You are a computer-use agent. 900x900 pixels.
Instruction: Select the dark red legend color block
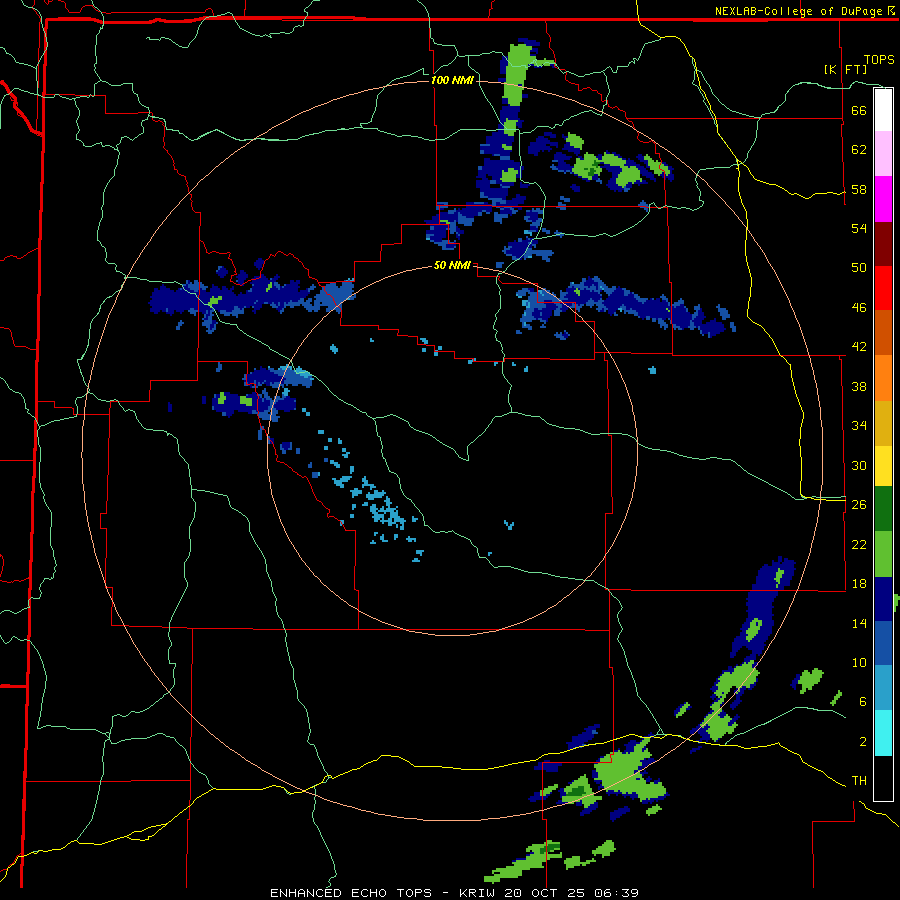click(x=883, y=244)
